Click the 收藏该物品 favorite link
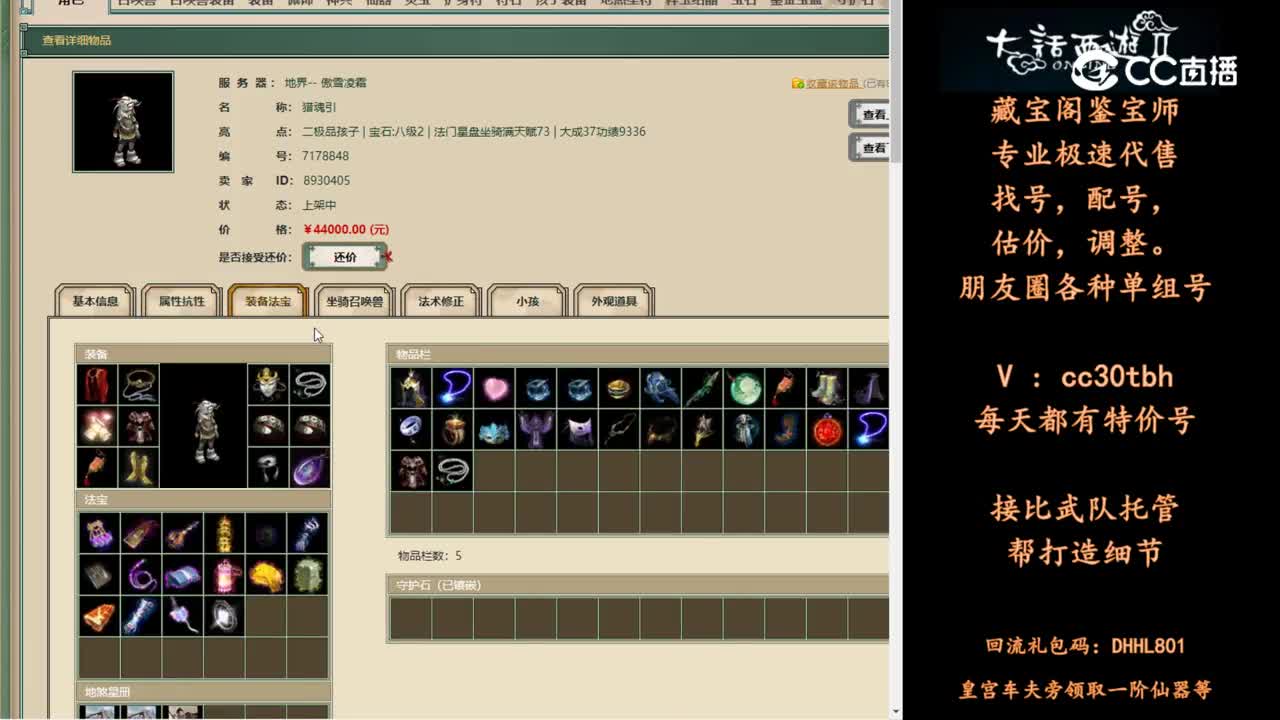This screenshot has height=720, width=1280. click(832, 84)
